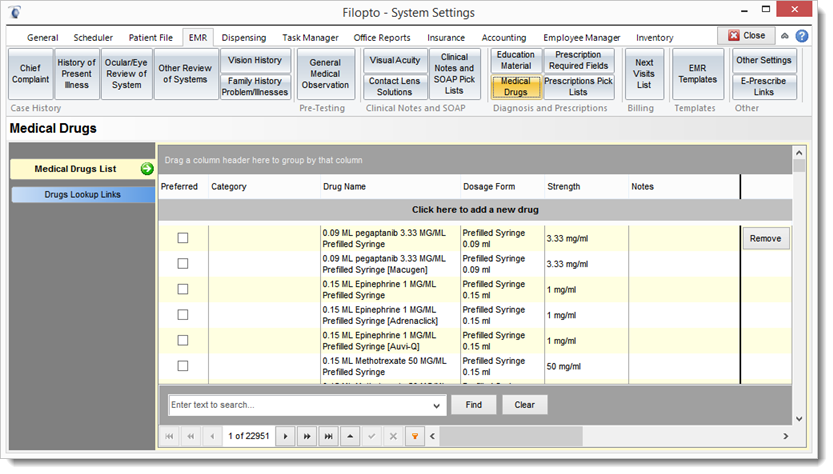Select Drugs Lookup Links in sidebar
Viewport: 833px width, 474px height.
(82, 194)
